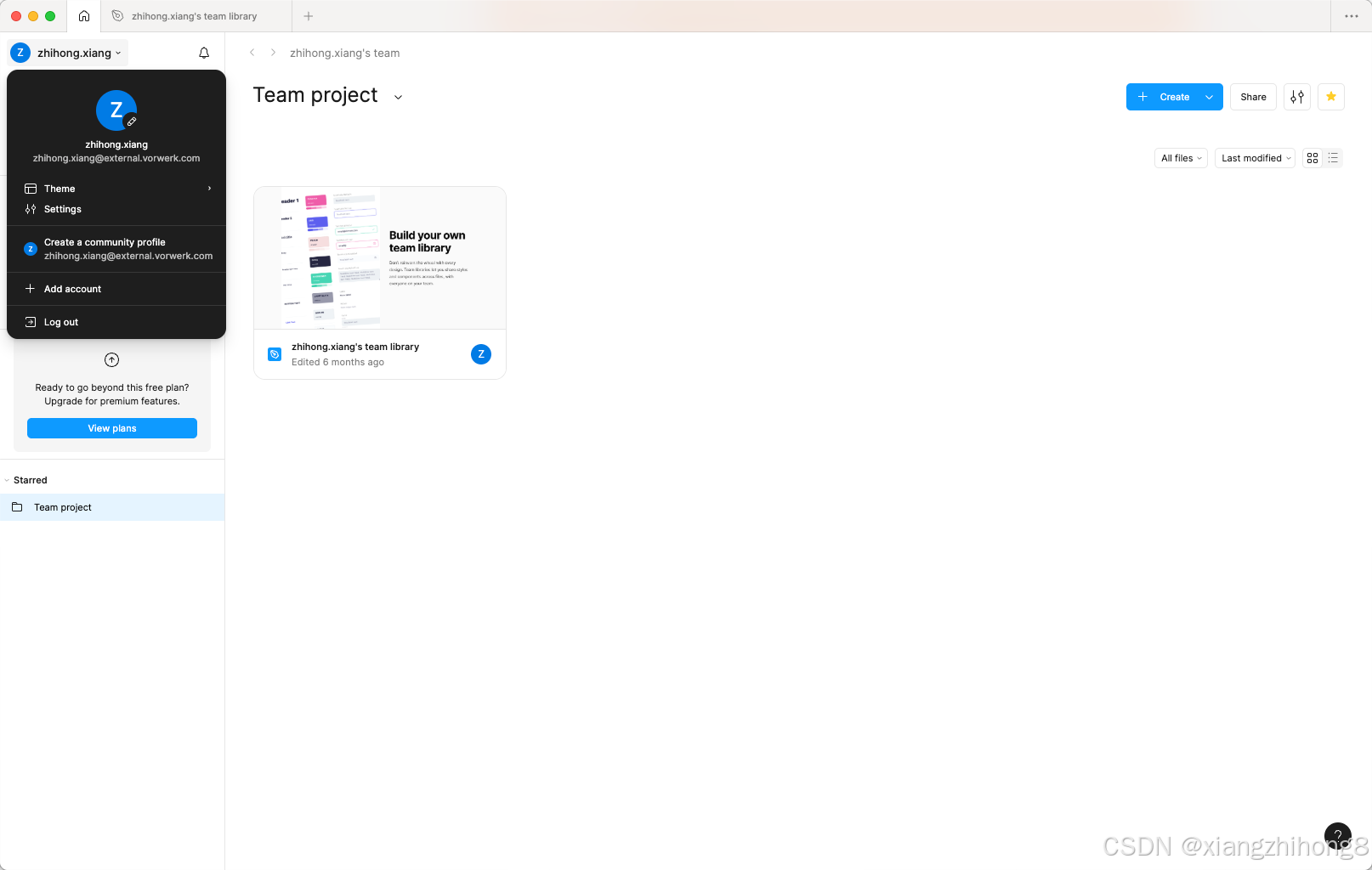The width and height of the screenshot is (1372, 870).
Task: Open the three-dots menu in title bar
Action: (x=1352, y=16)
